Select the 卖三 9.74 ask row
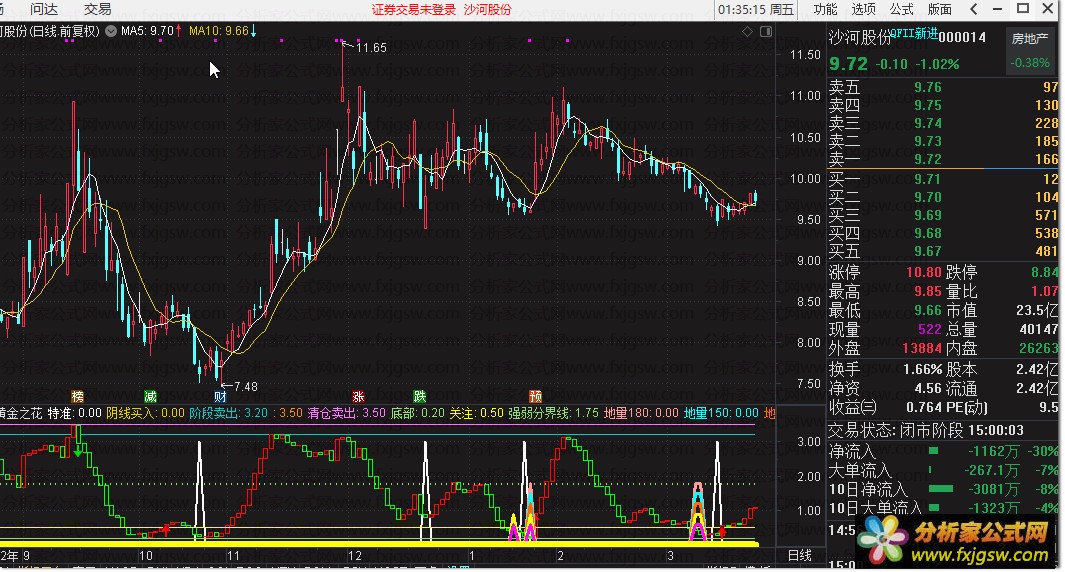 coord(943,123)
